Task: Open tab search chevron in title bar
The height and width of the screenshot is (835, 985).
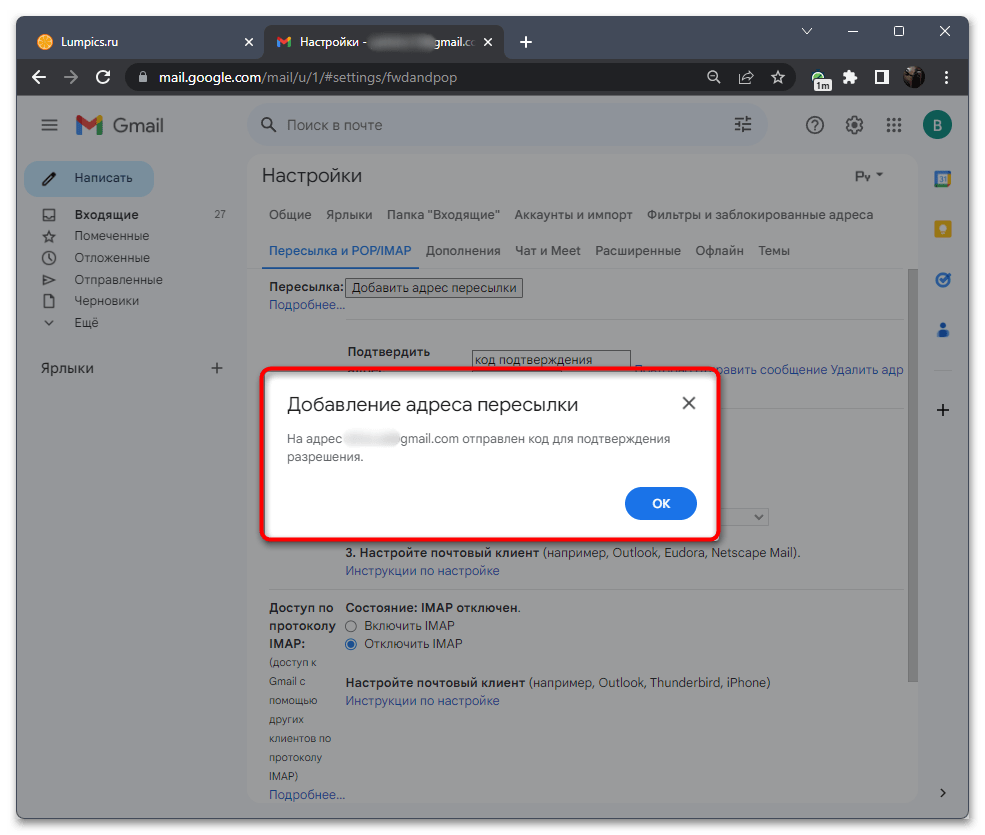Action: coord(807,31)
